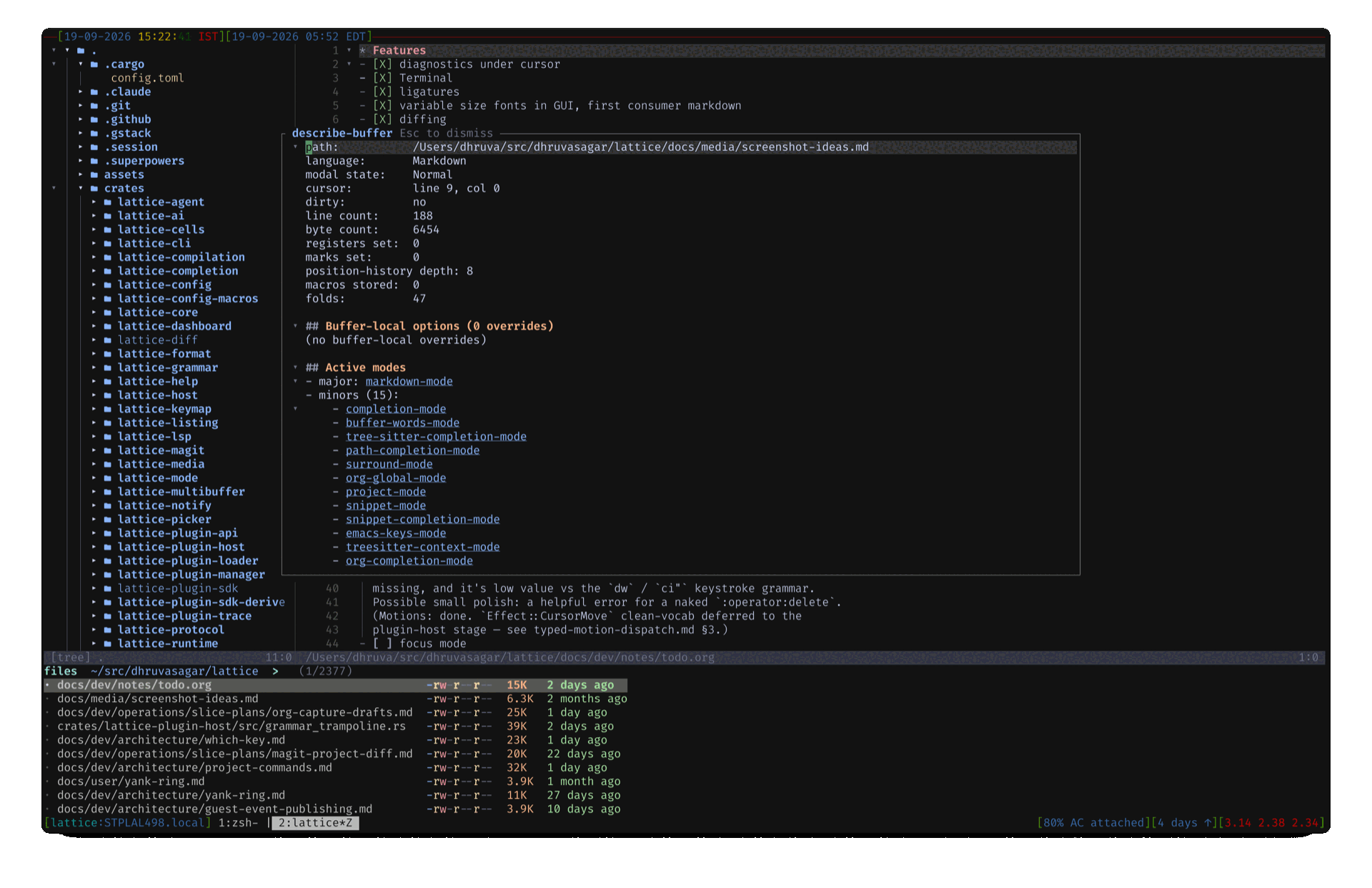Follow the surround-mode link
Image resolution: width=1372 pixels, height=888 pixels.
click(389, 464)
